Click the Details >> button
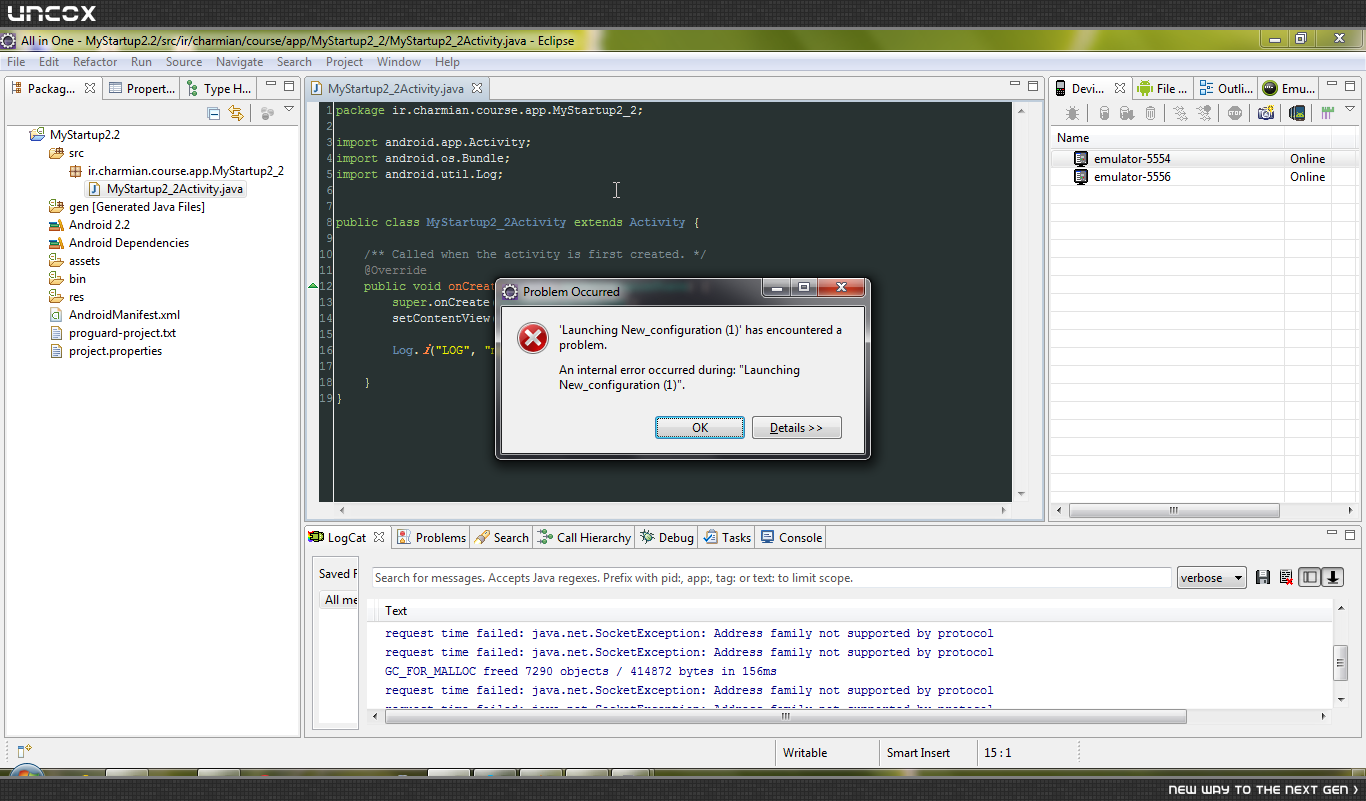1366x801 pixels. [796, 427]
